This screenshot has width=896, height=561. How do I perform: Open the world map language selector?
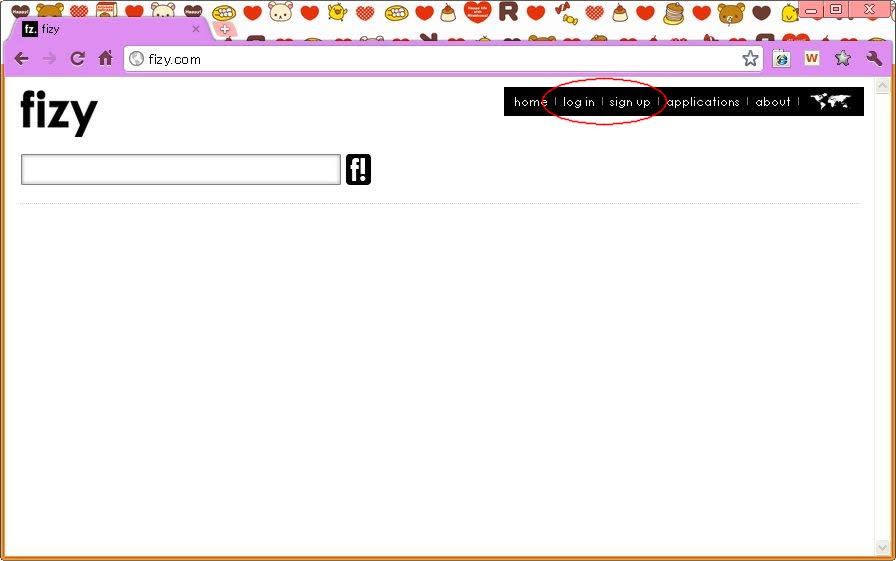pyautogui.click(x=830, y=102)
